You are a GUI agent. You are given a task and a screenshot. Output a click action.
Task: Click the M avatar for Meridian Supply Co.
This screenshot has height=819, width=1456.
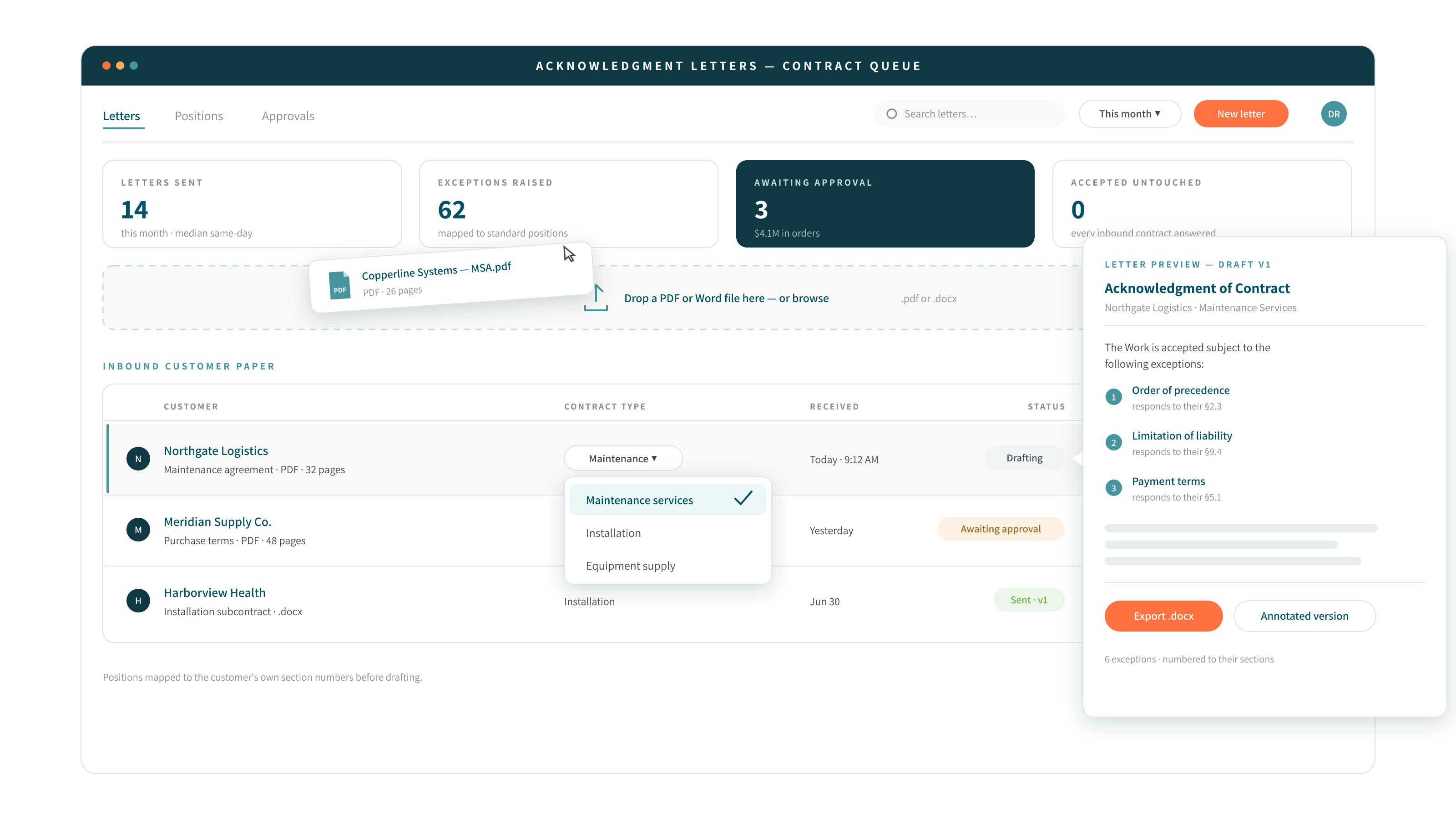pyautogui.click(x=138, y=530)
